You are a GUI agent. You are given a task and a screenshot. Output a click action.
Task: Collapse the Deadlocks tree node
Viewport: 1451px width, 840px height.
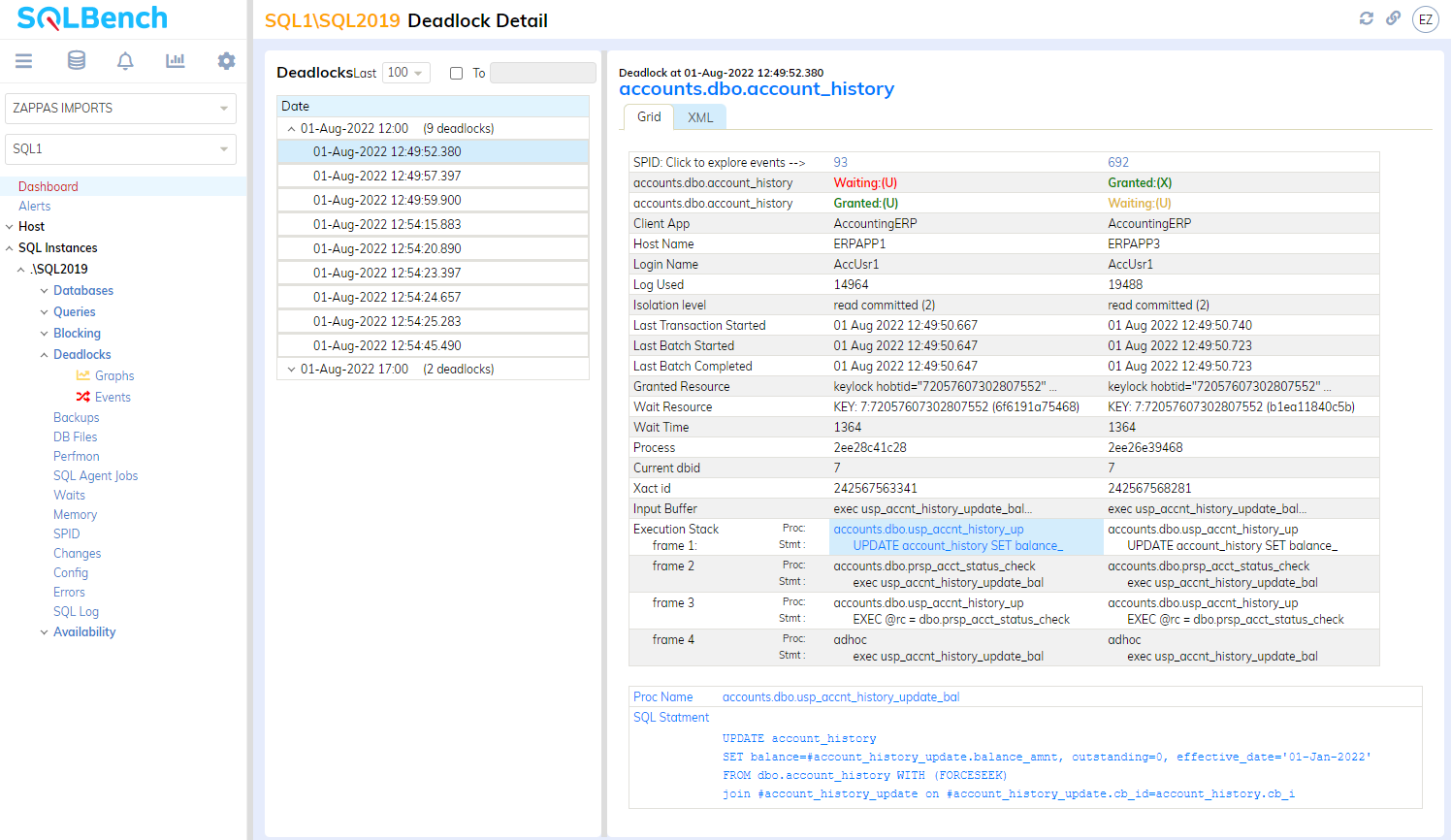(44, 355)
